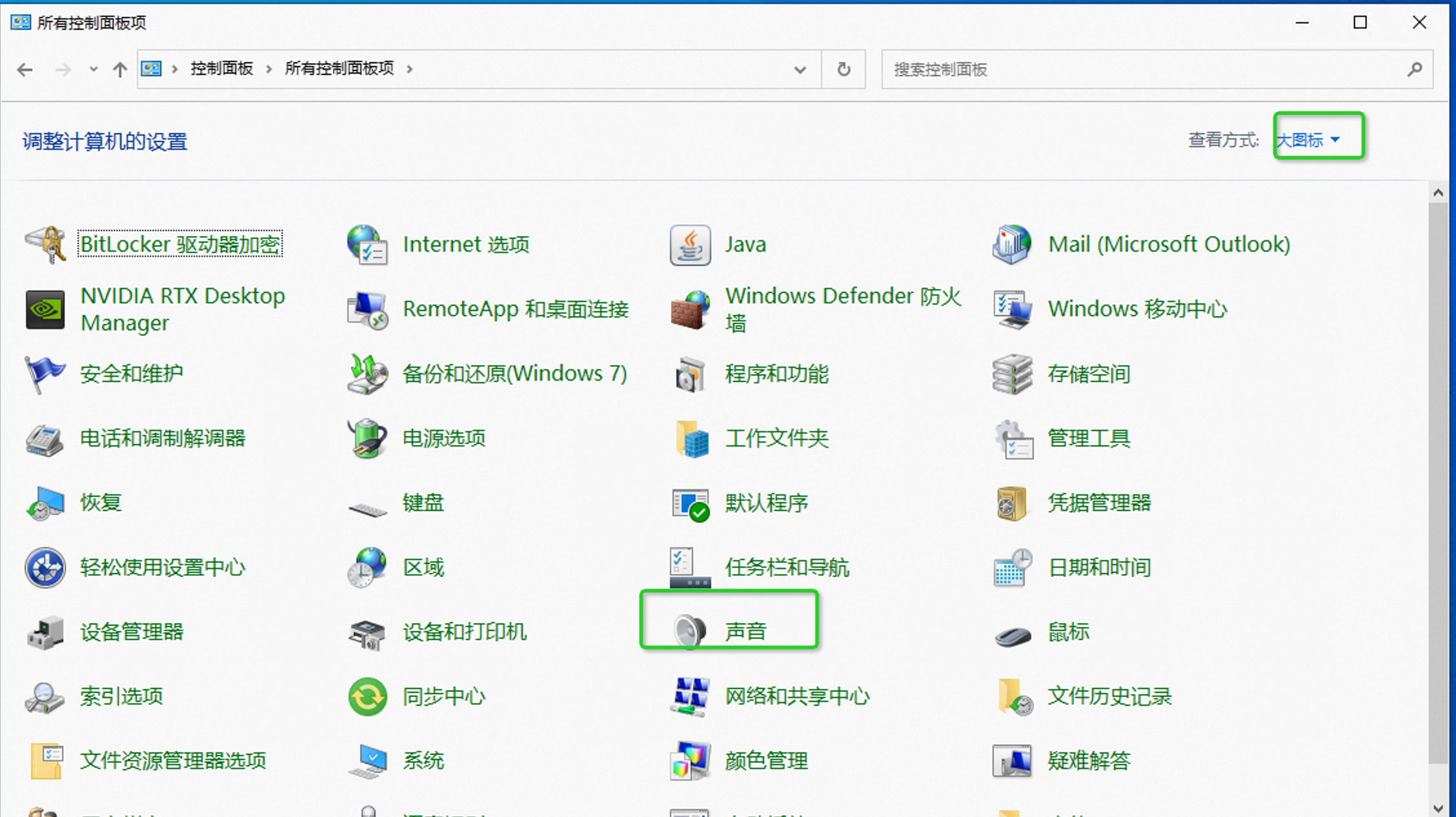Open the RemoteApp 和桌面连接 icon
The height and width of the screenshot is (817, 1456).
pos(367,309)
